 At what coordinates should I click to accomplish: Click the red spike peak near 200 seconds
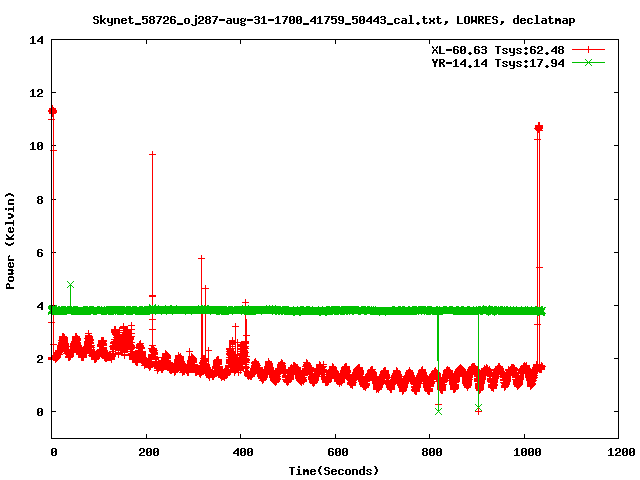click(152, 154)
